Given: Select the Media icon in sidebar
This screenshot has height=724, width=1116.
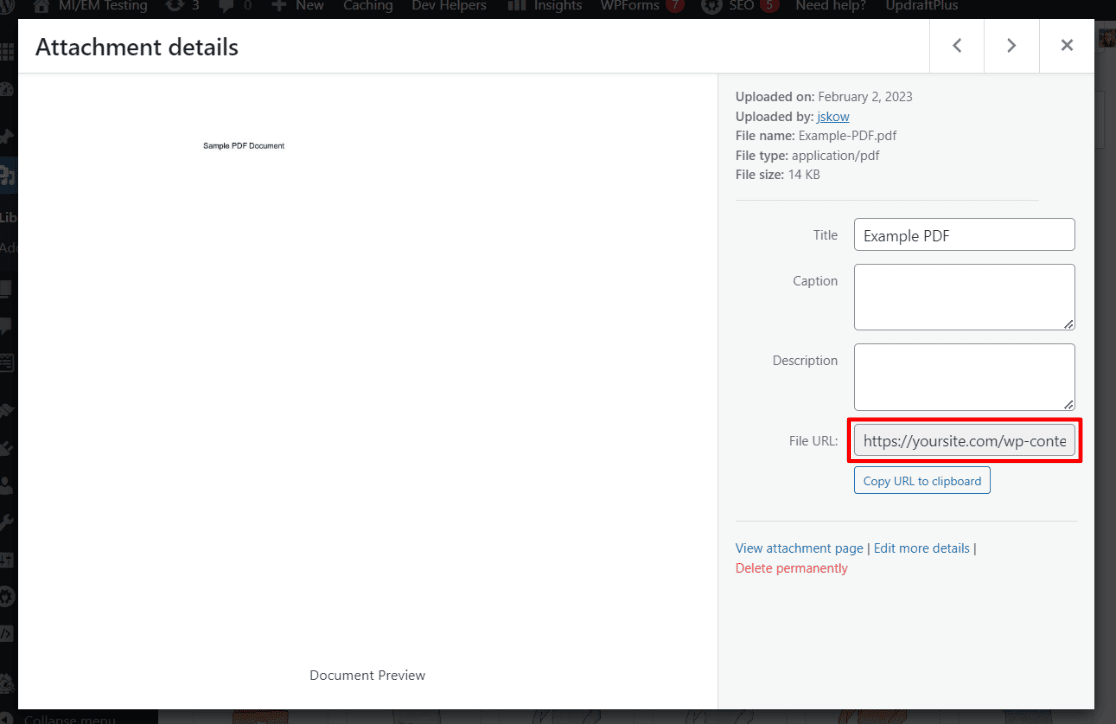Looking at the screenshot, I should (x=8, y=175).
